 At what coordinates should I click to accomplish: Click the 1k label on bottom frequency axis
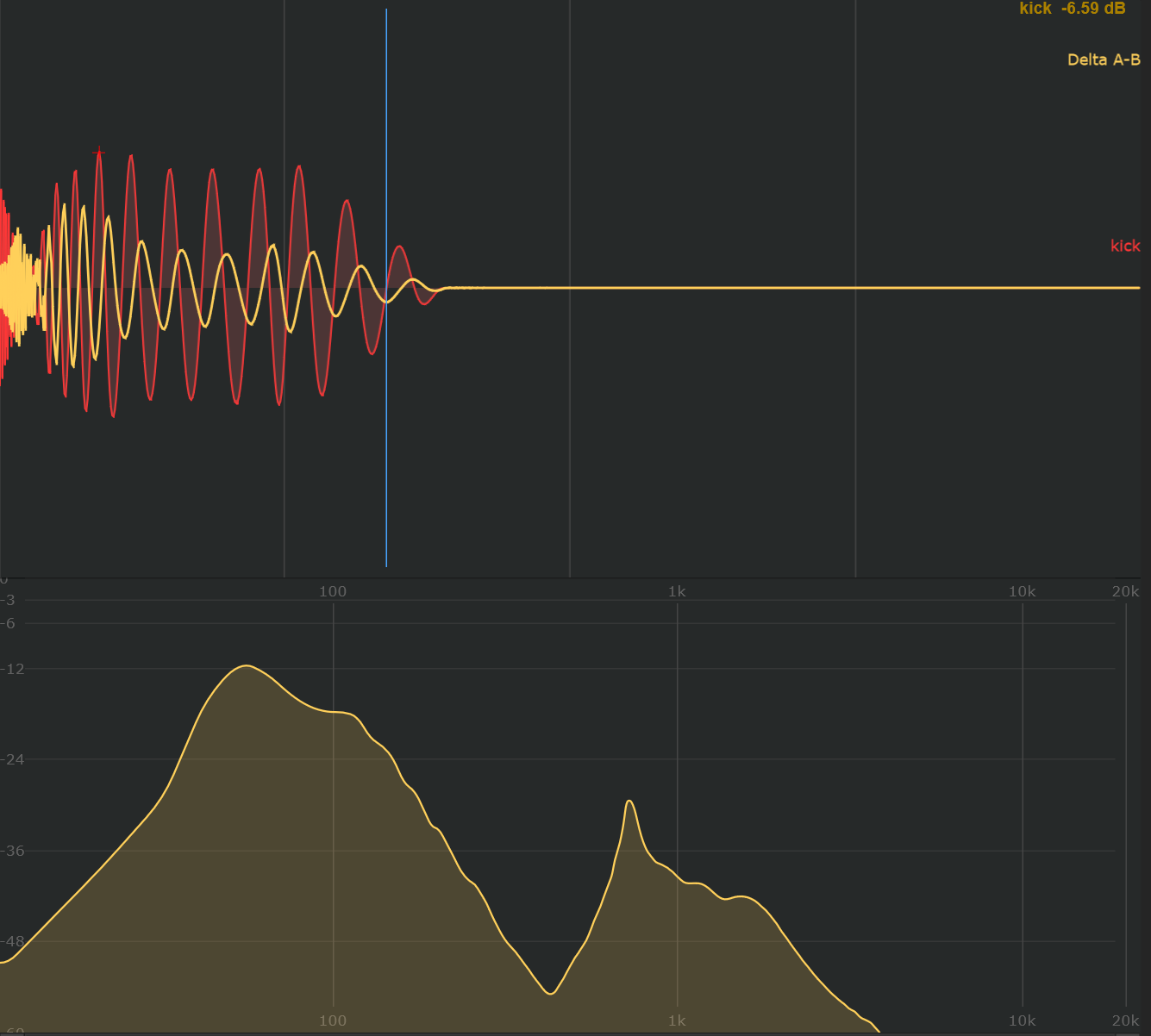[x=677, y=1020]
